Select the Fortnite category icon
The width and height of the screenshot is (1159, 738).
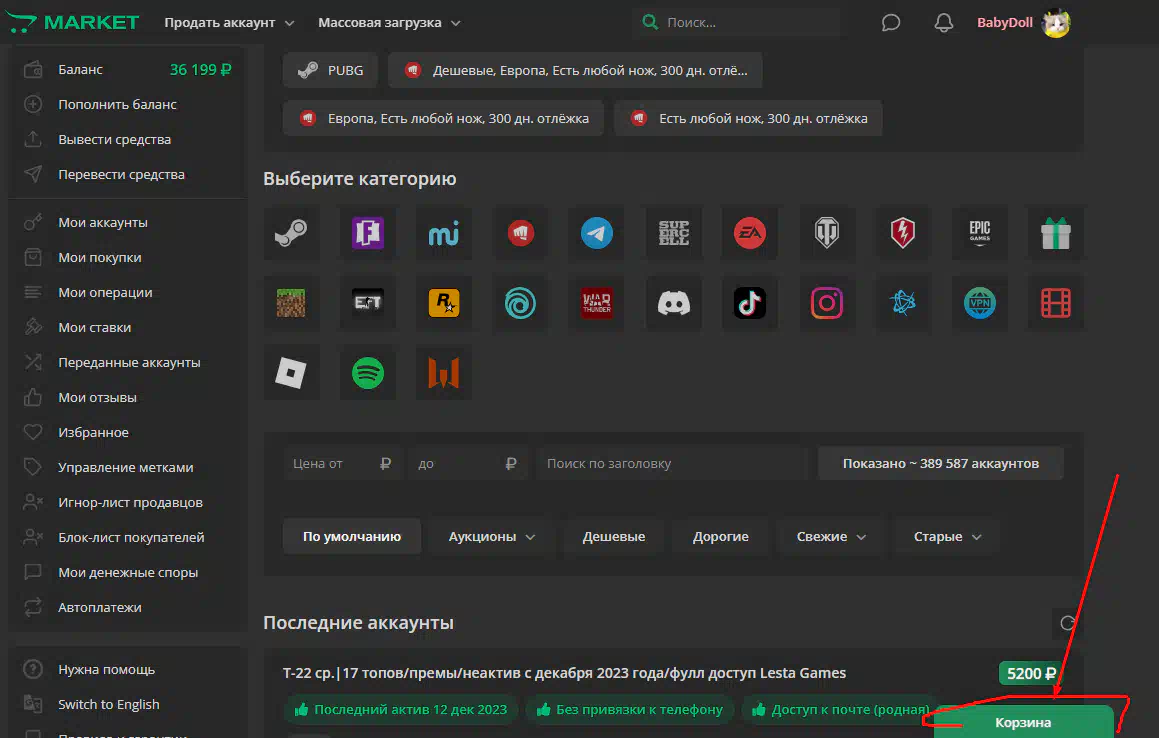click(x=367, y=233)
